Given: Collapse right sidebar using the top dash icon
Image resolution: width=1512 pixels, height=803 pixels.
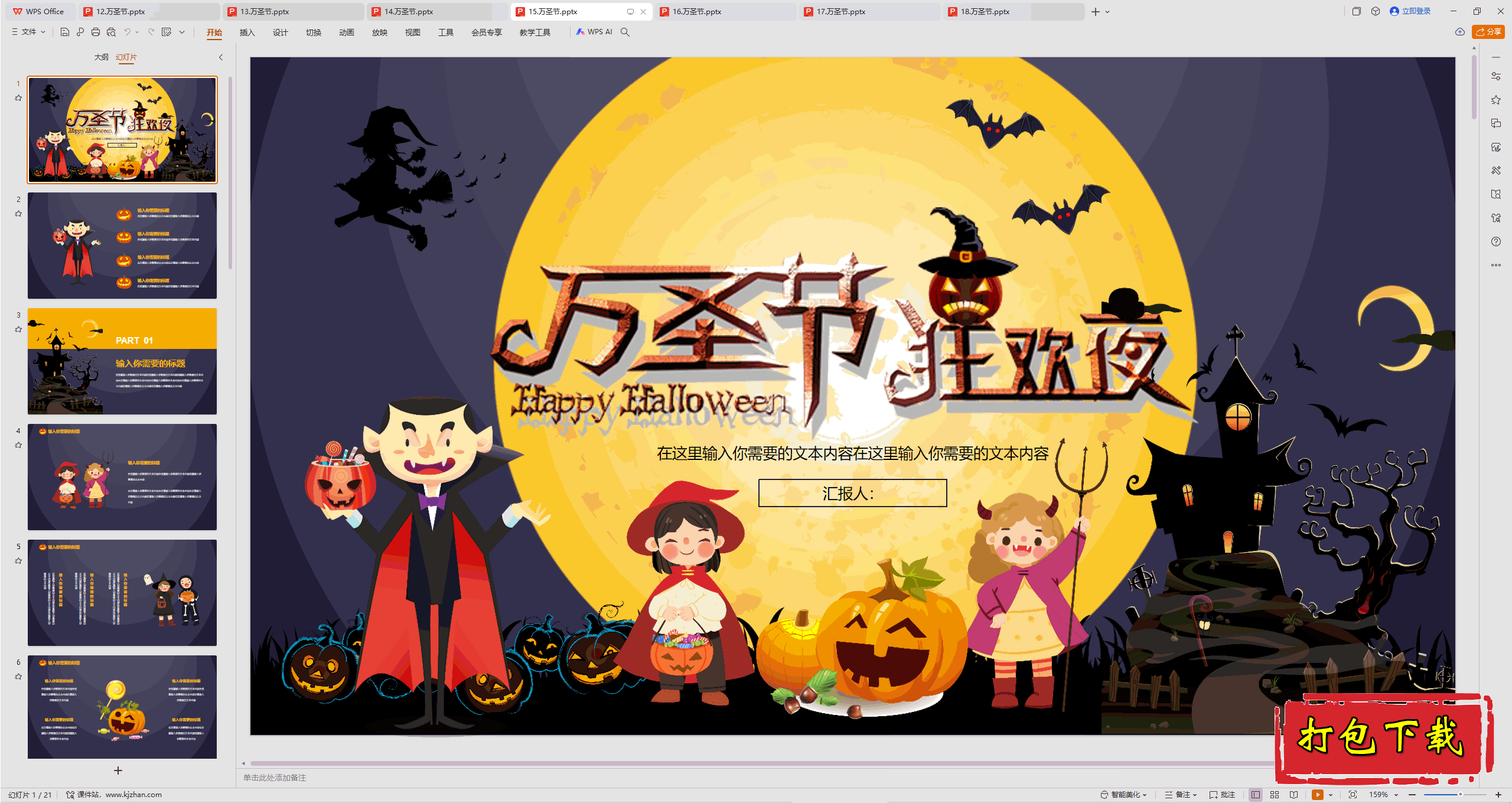Looking at the screenshot, I should pos(1496,57).
